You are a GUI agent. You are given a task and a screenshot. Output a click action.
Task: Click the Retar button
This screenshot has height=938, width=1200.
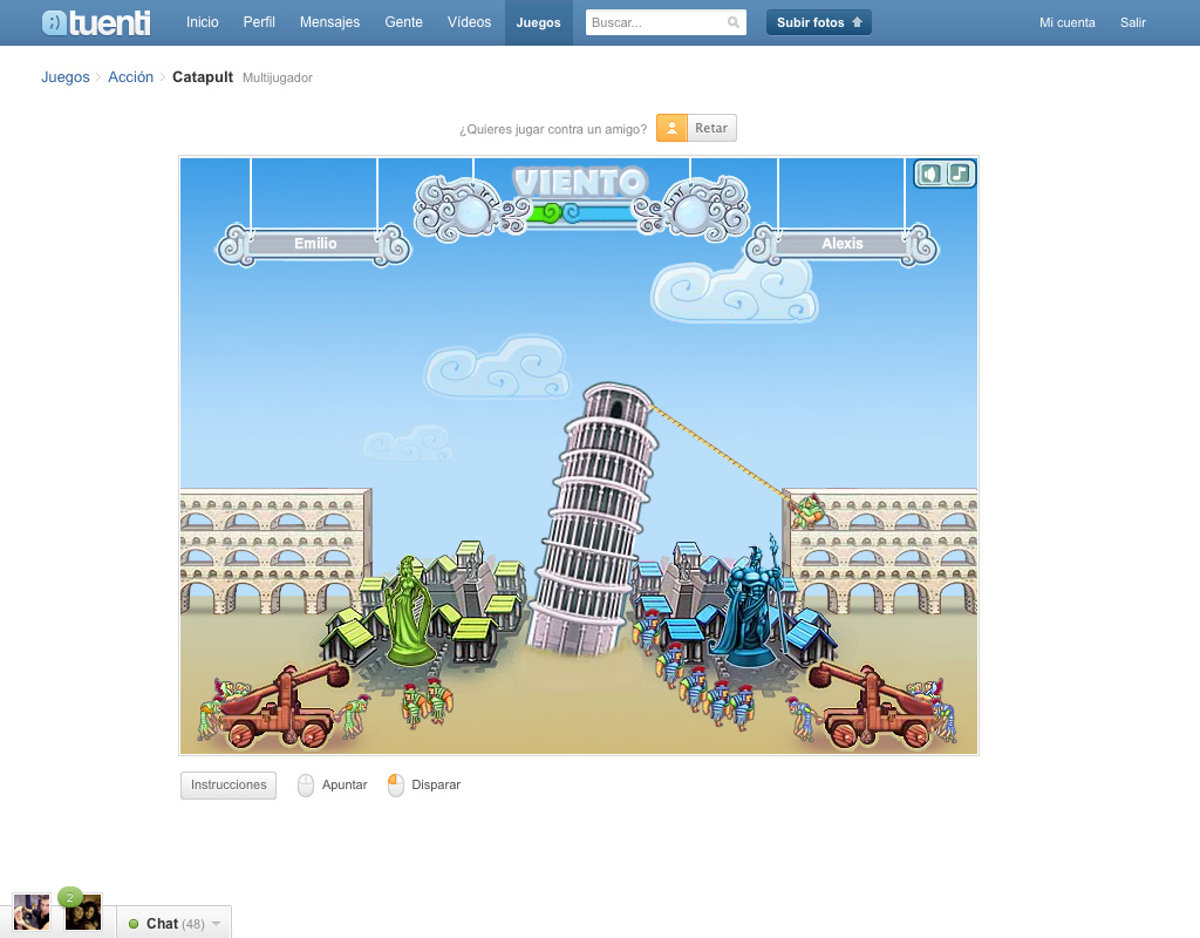pos(711,128)
